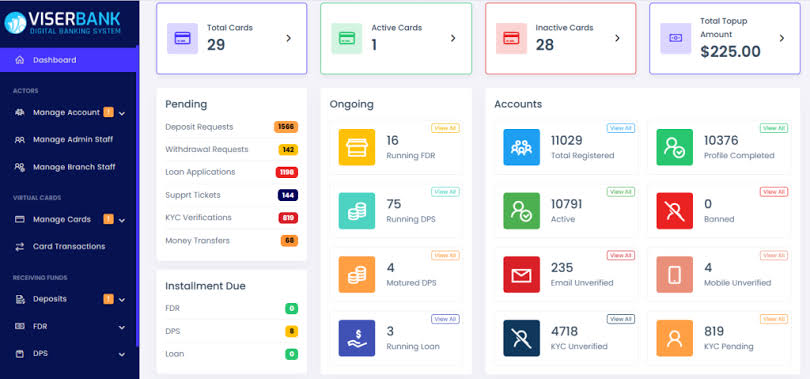
Task: Open Total Topup Amount details arrow
Action: click(782, 38)
